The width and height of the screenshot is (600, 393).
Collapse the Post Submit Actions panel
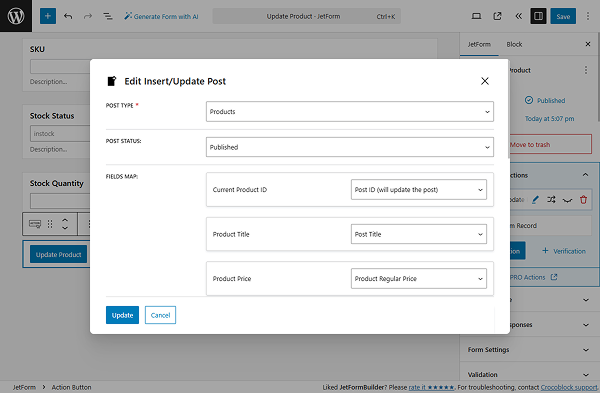pyautogui.click(x=585, y=175)
